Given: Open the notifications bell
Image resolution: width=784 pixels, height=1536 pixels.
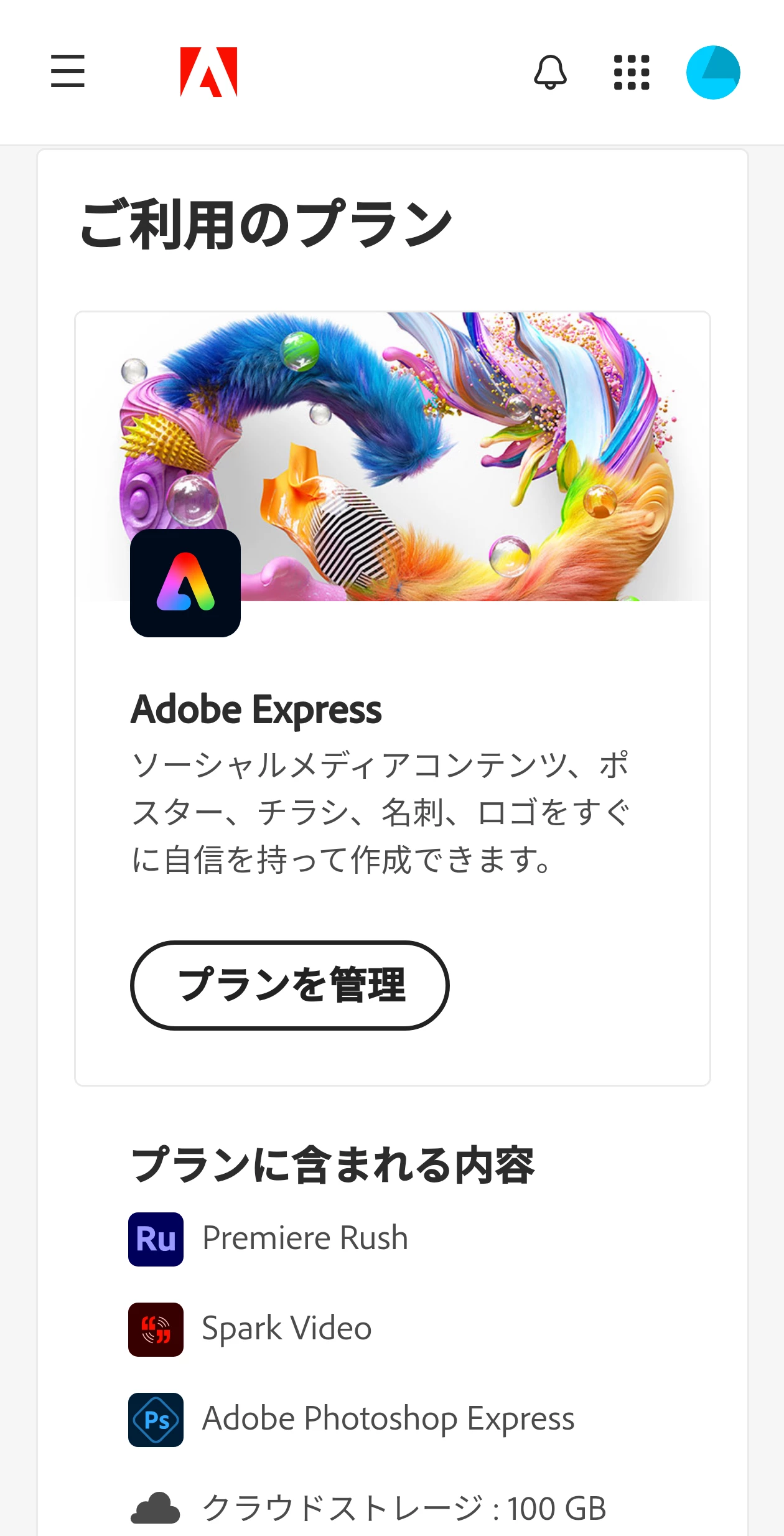Looking at the screenshot, I should coord(551,72).
